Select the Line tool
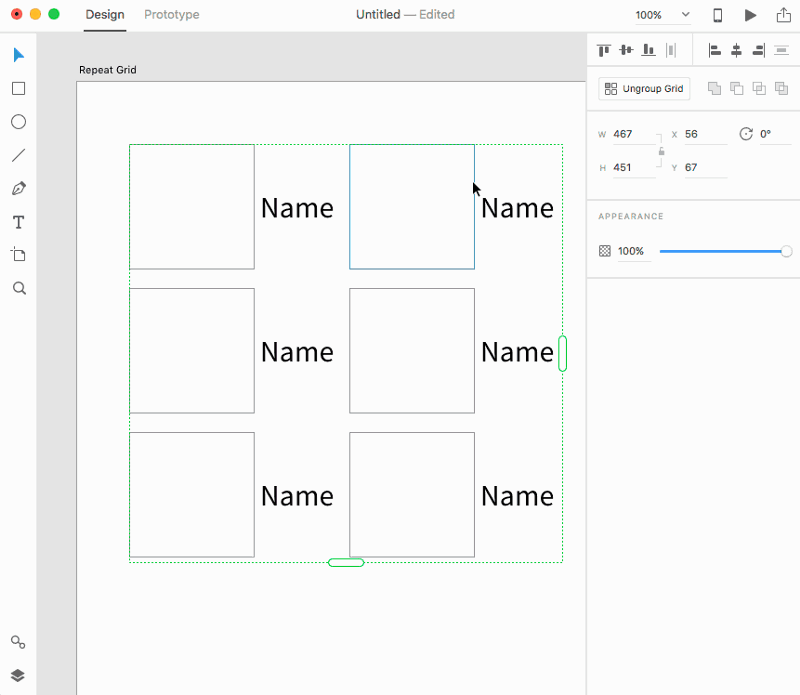800x695 pixels. pos(18,155)
